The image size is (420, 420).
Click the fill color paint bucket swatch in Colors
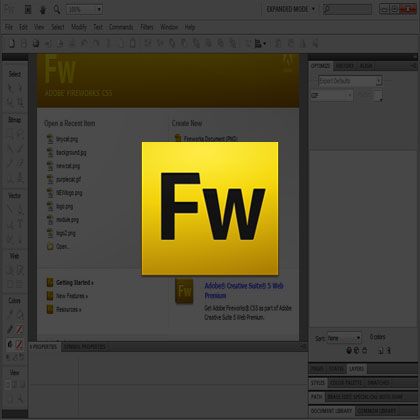(20, 344)
